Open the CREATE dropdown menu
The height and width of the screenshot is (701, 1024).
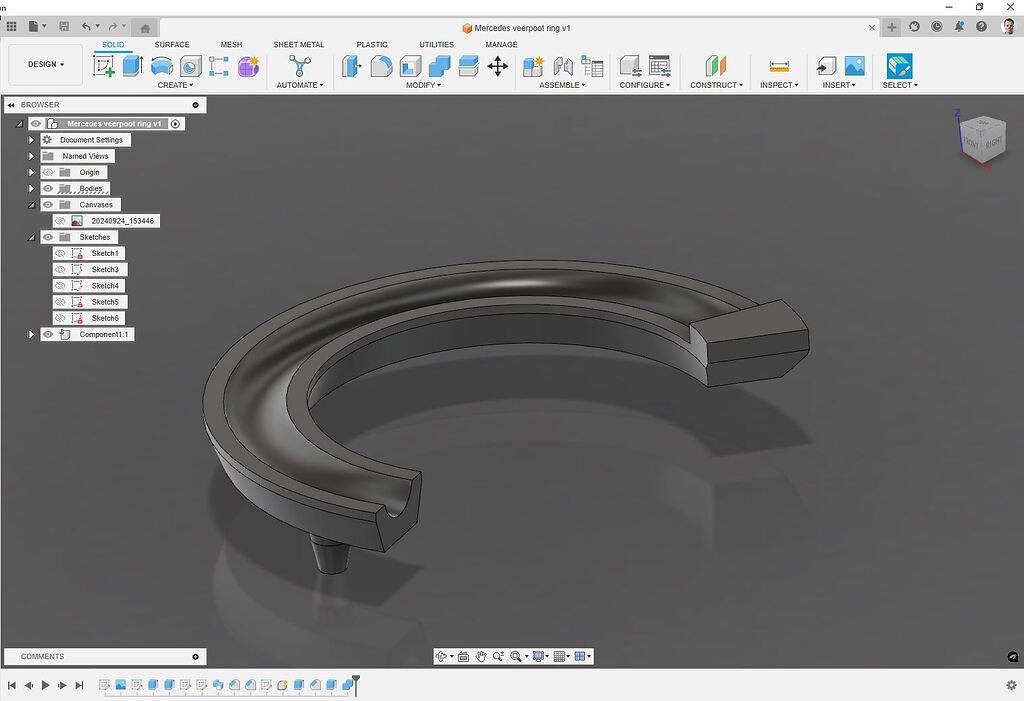175,85
